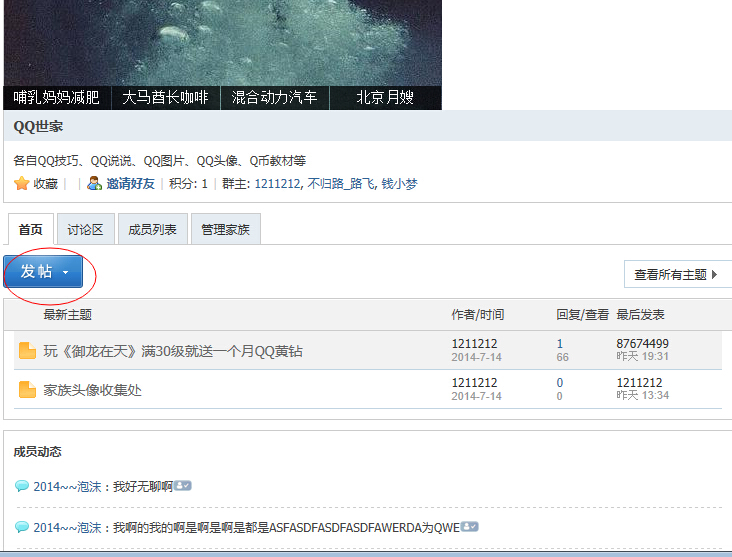Click author 1211212 of 家族头像收集处 topic
732x557 pixels.
(474, 383)
